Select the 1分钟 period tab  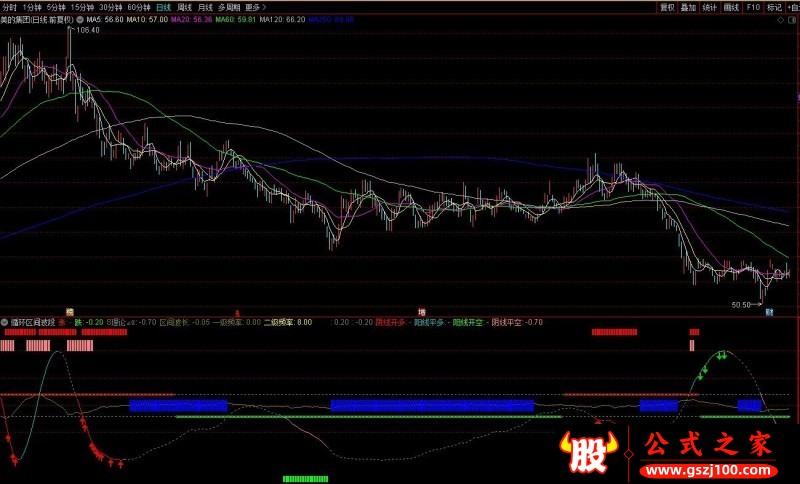32,7
